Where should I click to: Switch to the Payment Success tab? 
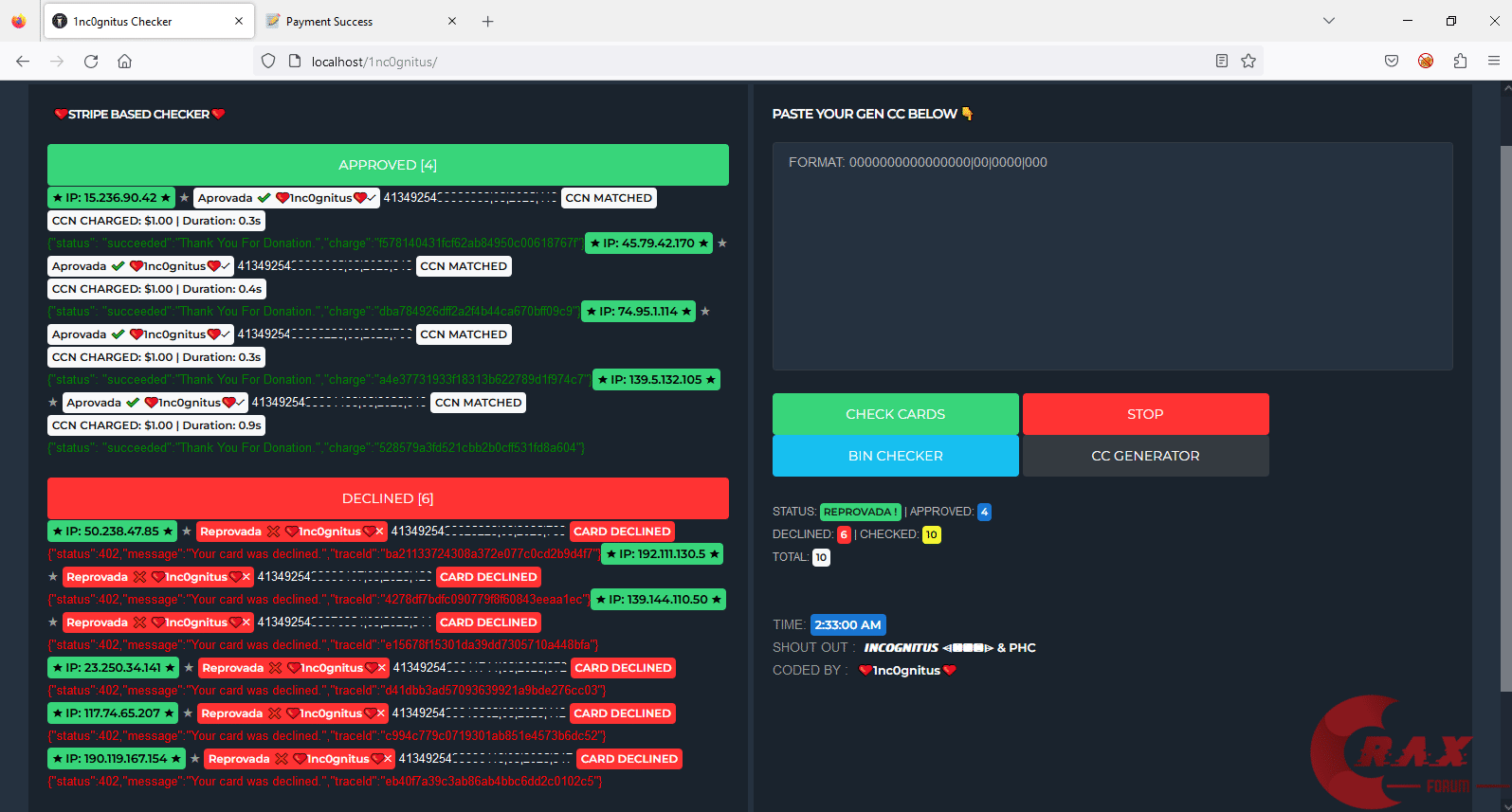point(361,21)
